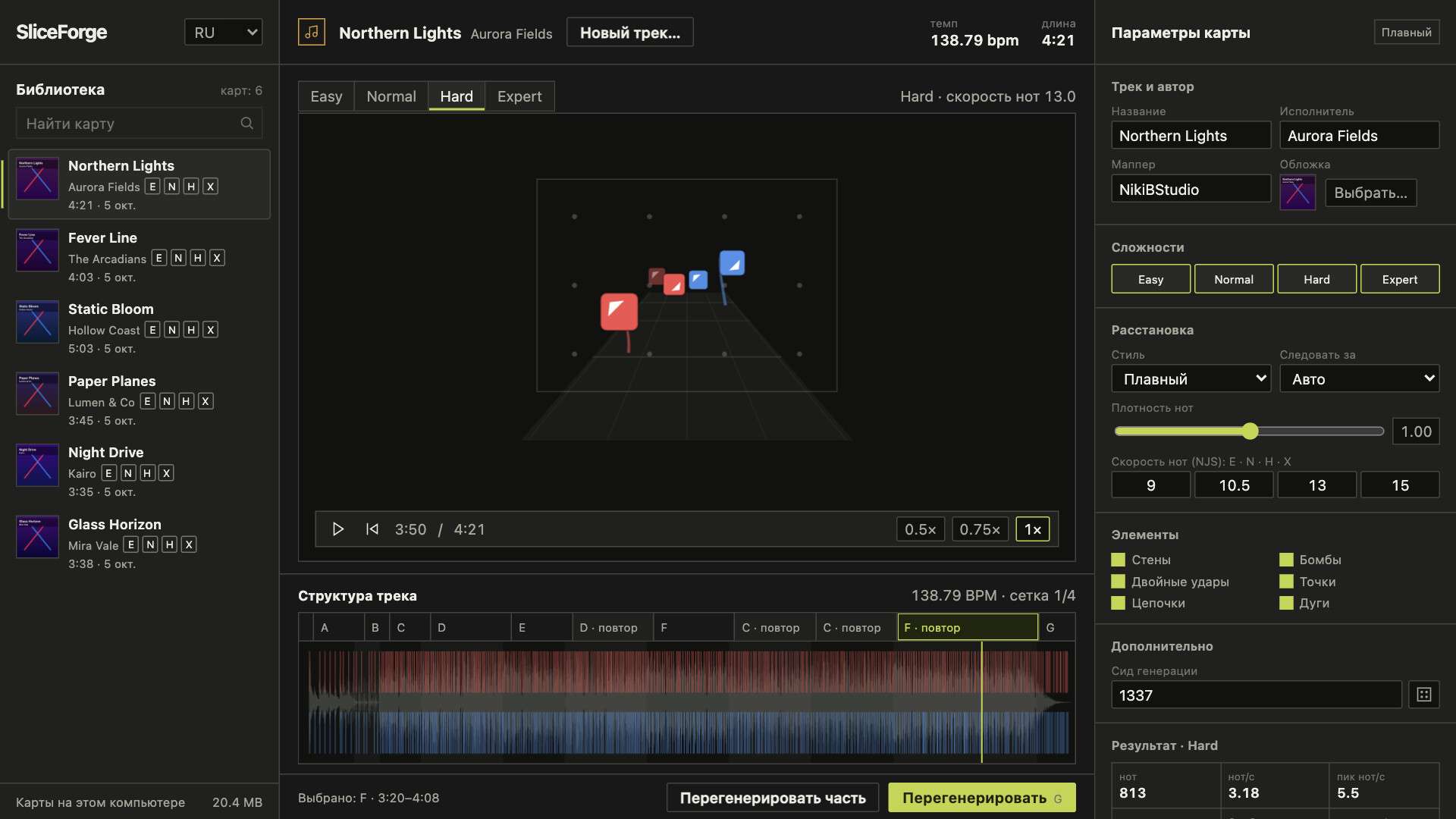Randomize seed with the dice icon

point(1423,695)
